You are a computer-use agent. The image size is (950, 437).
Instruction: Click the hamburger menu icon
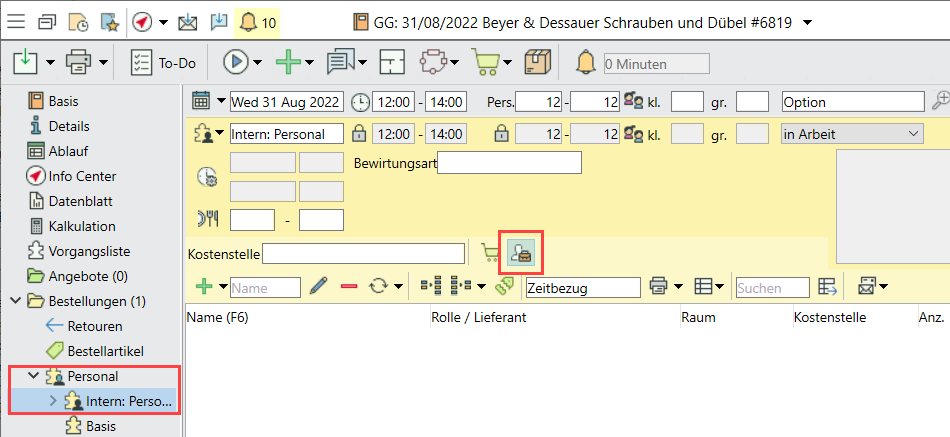tap(18, 21)
